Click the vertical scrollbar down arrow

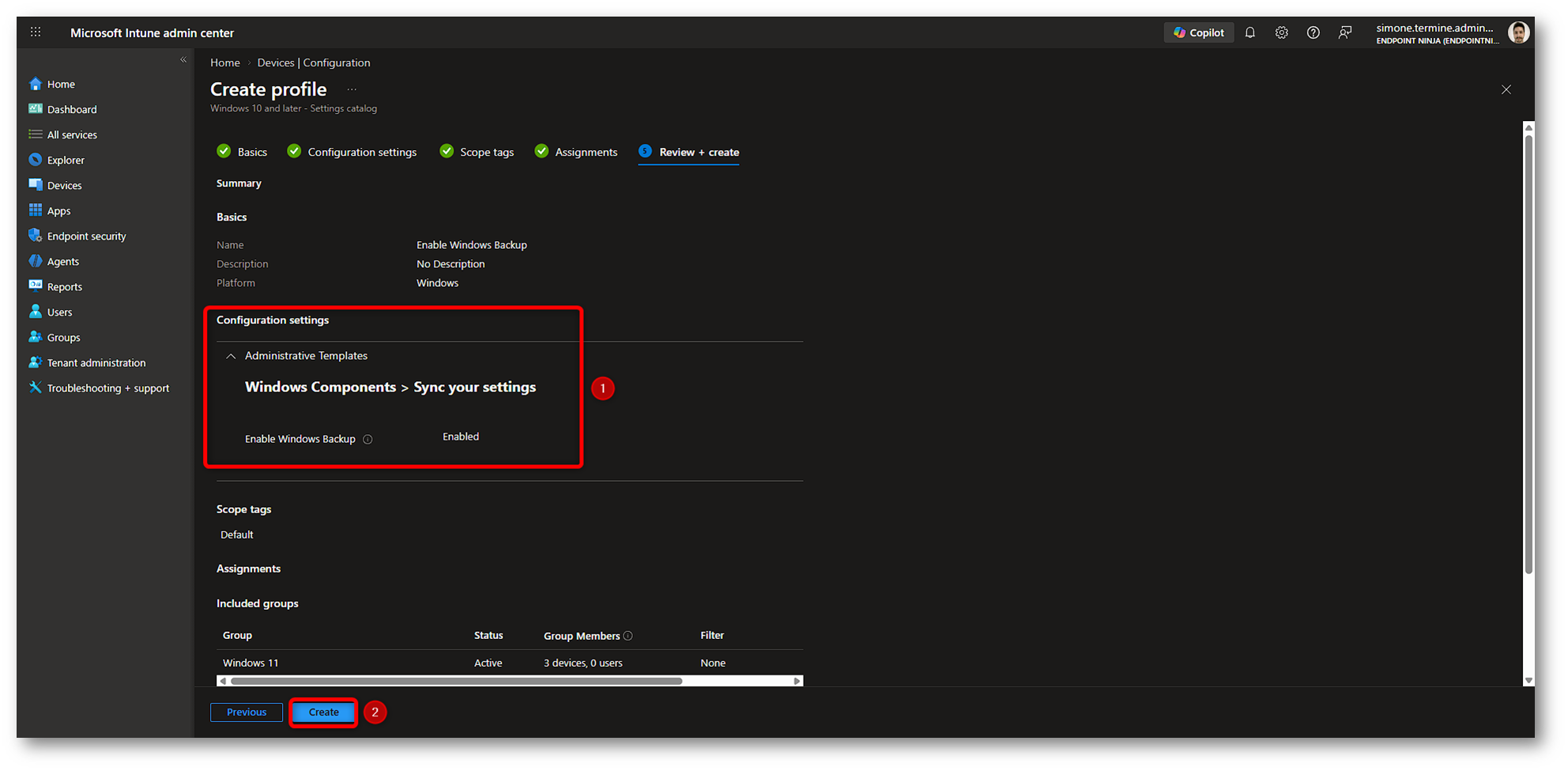1528,680
